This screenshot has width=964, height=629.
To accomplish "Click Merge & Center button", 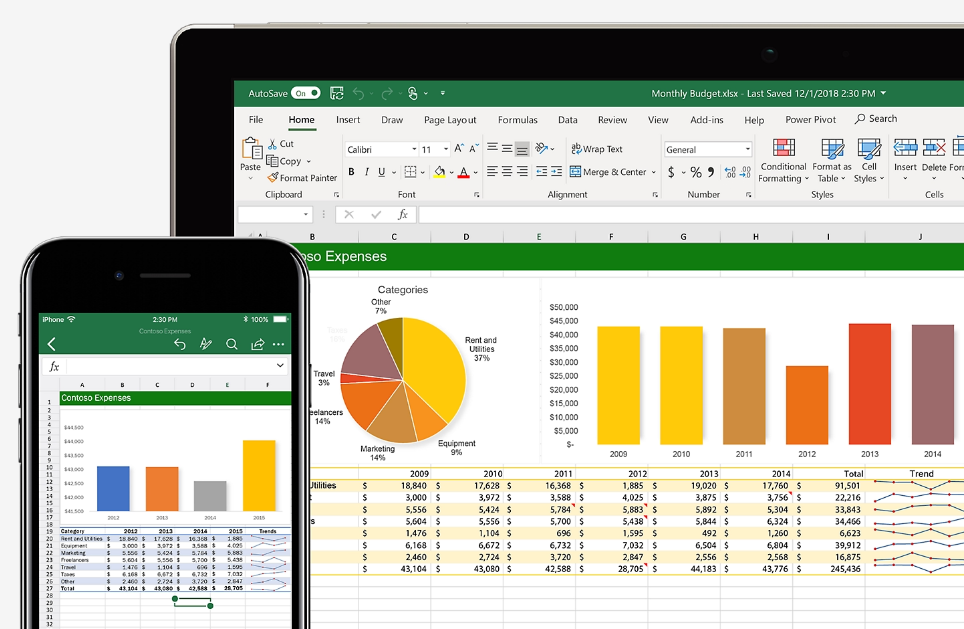I will click(608, 172).
